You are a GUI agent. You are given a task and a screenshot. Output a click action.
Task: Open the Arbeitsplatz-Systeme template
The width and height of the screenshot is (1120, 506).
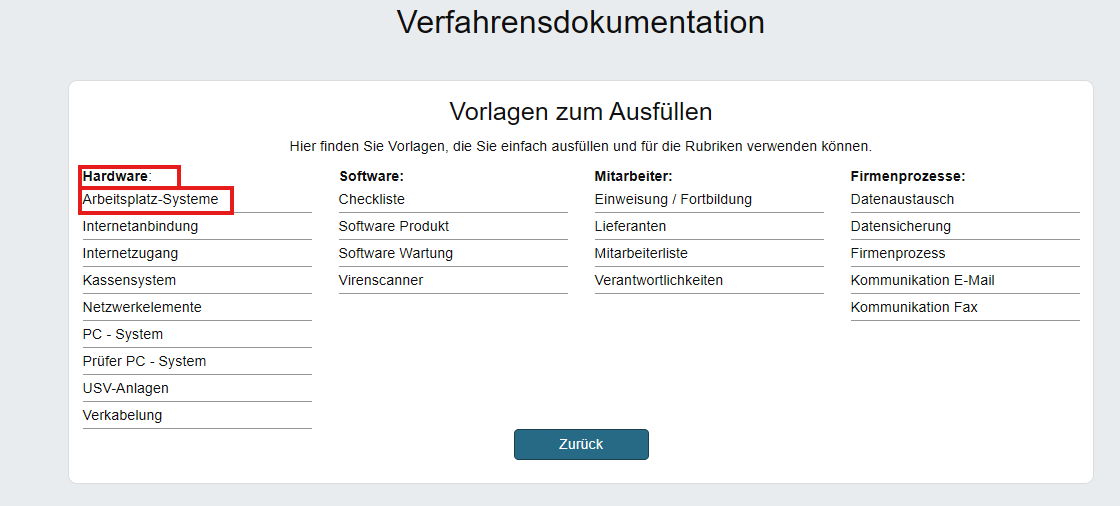(151, 199)
